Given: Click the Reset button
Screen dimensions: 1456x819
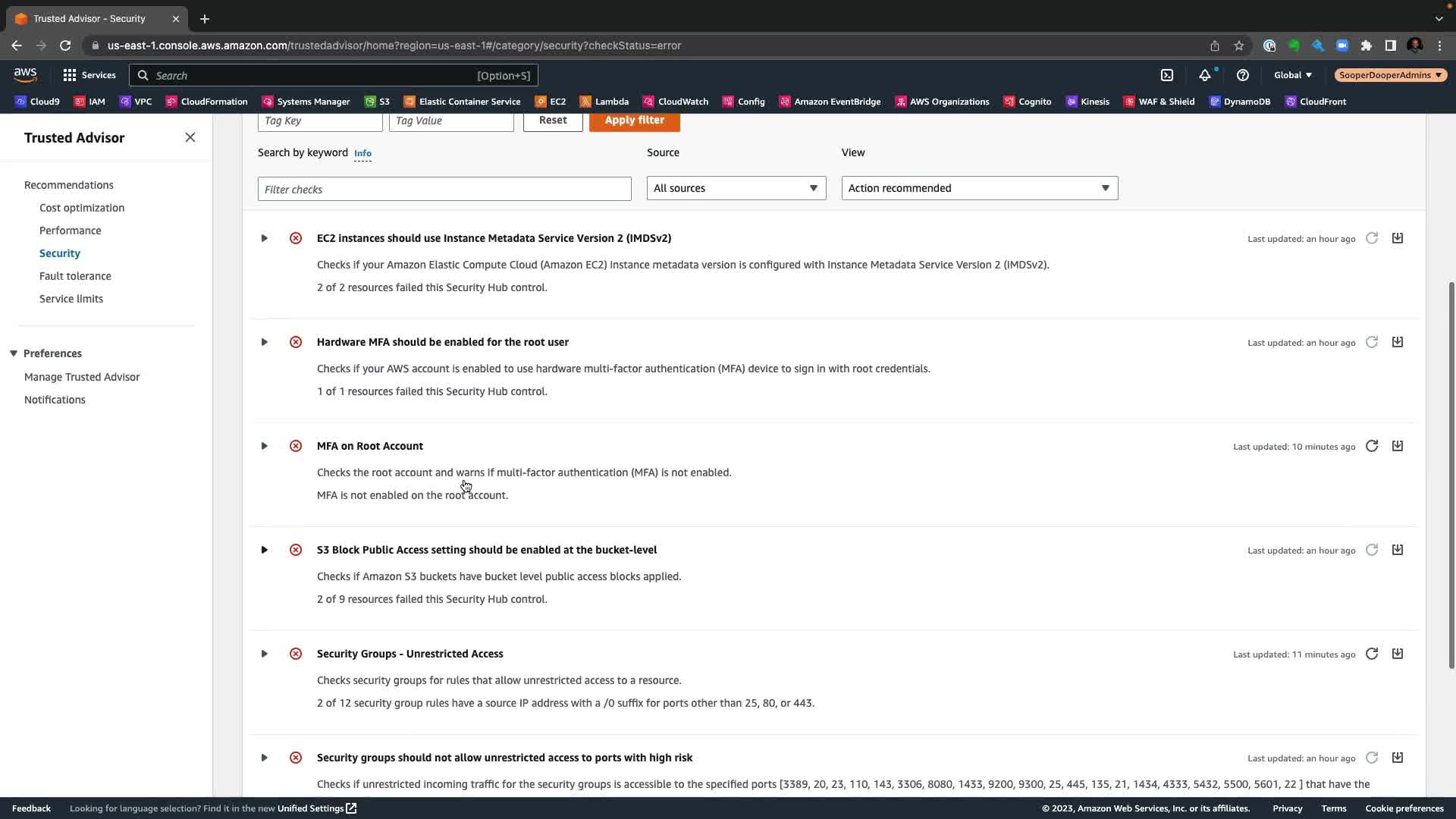Looking at the screenshot, I should point(552,121).
